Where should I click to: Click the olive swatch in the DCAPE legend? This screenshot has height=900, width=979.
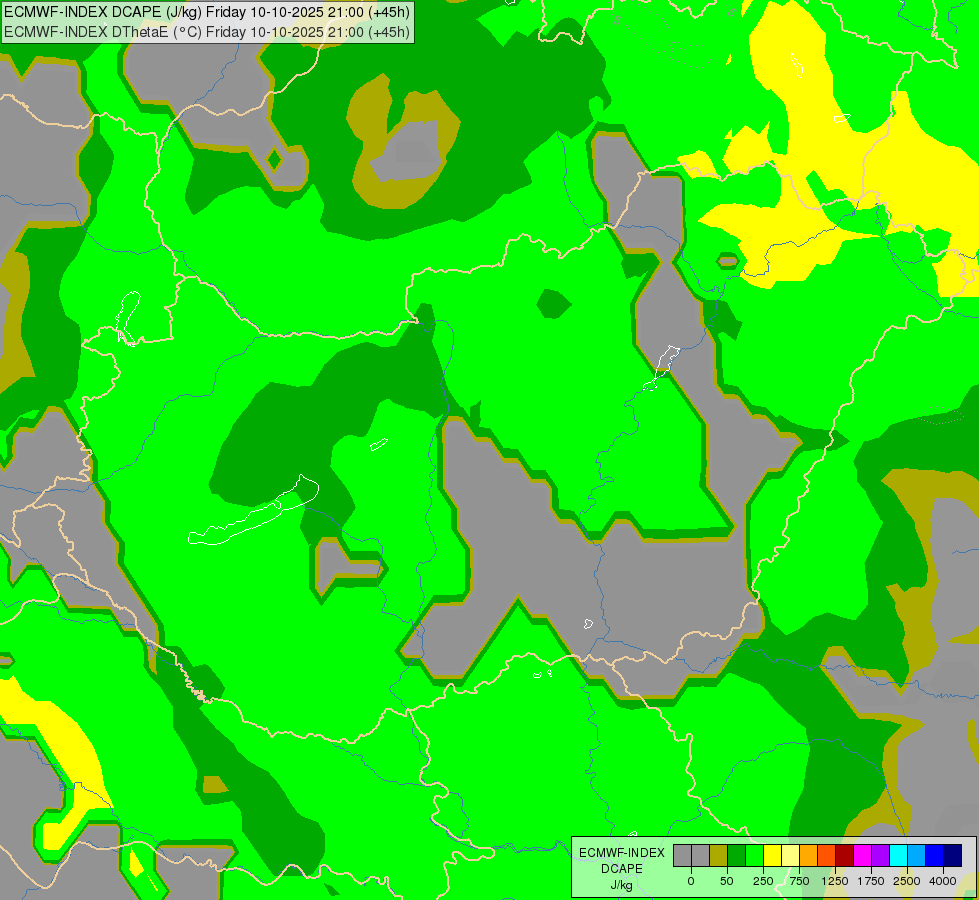click(x=719, y=855)
